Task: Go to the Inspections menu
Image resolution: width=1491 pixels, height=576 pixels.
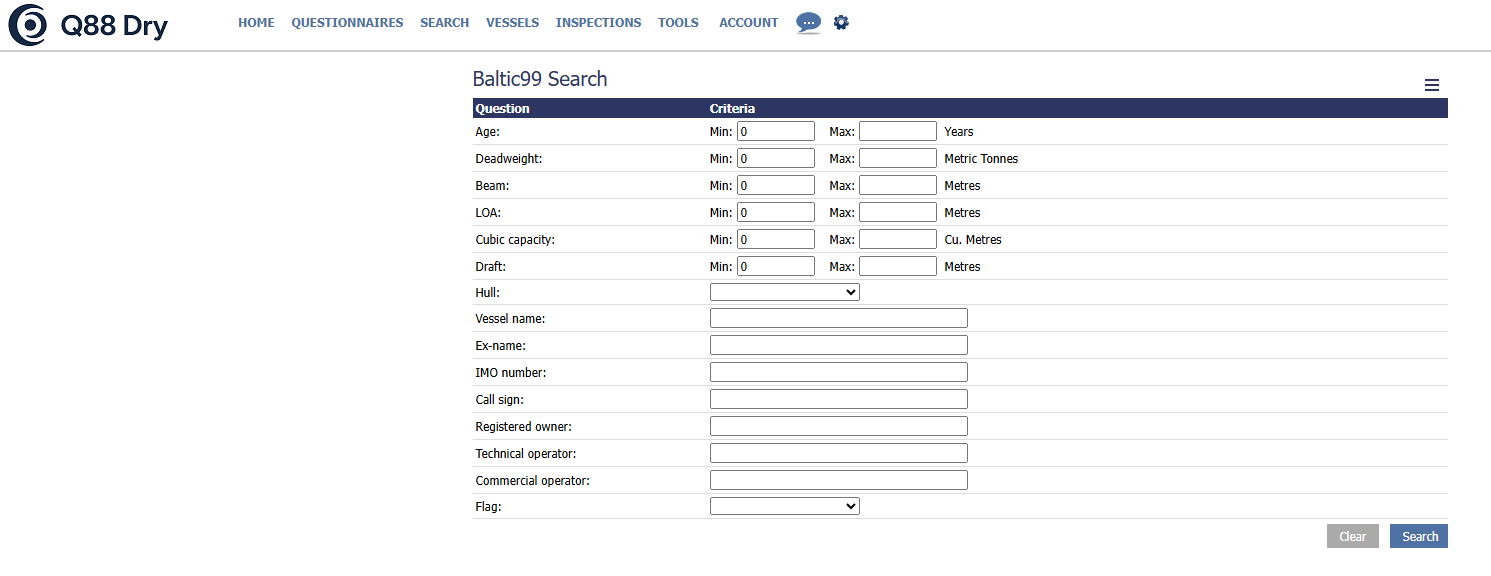Action: [598, 23]
